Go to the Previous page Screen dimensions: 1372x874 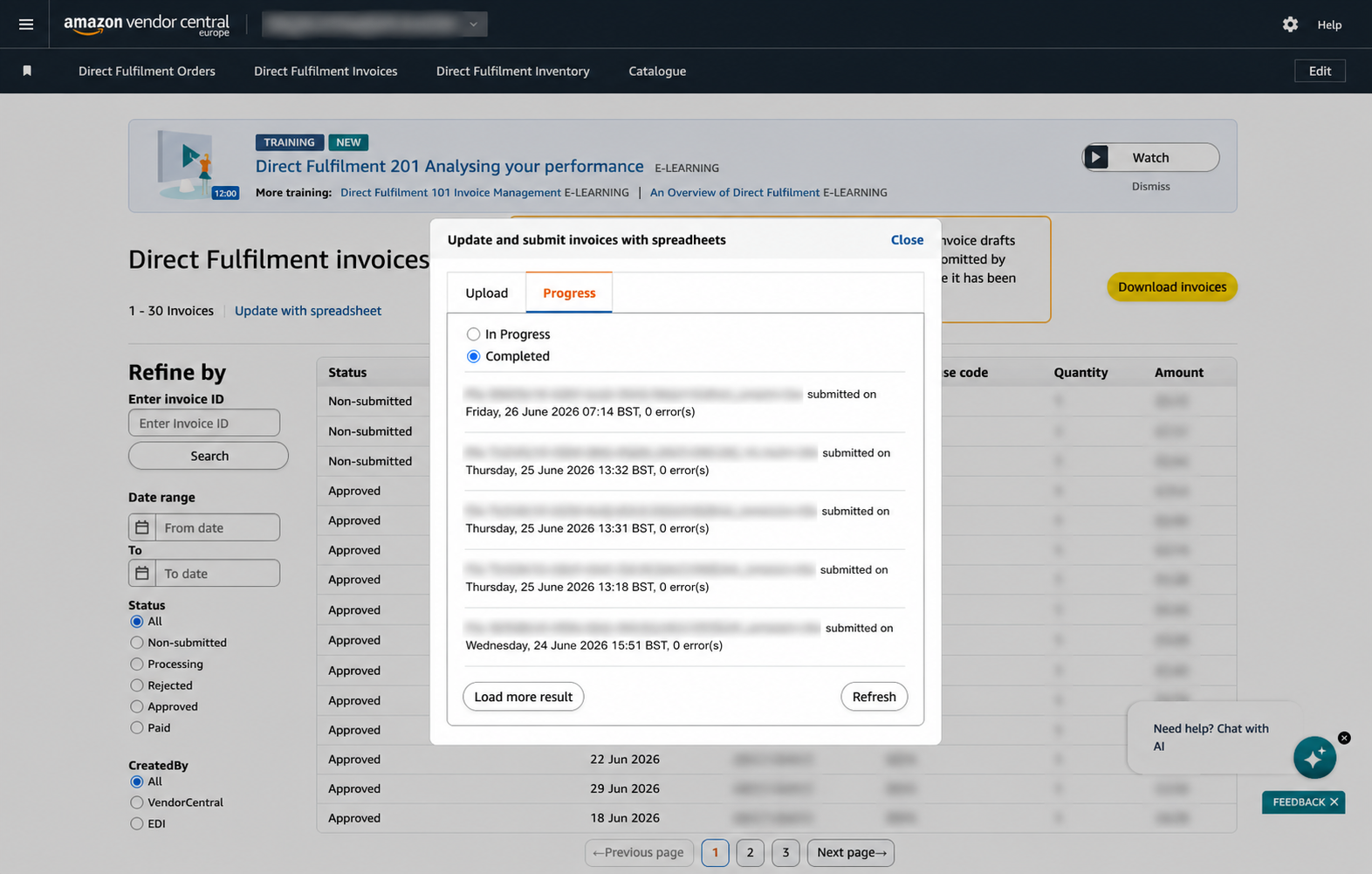tap(639, 852)
